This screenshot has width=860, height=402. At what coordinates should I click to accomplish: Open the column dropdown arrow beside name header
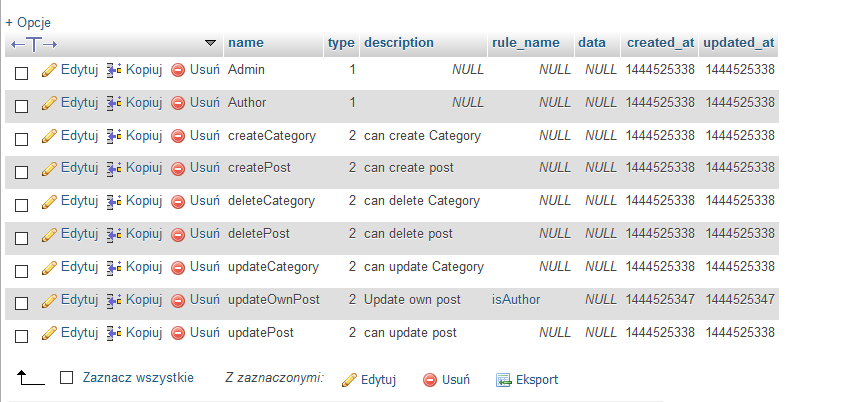(210, 43)
